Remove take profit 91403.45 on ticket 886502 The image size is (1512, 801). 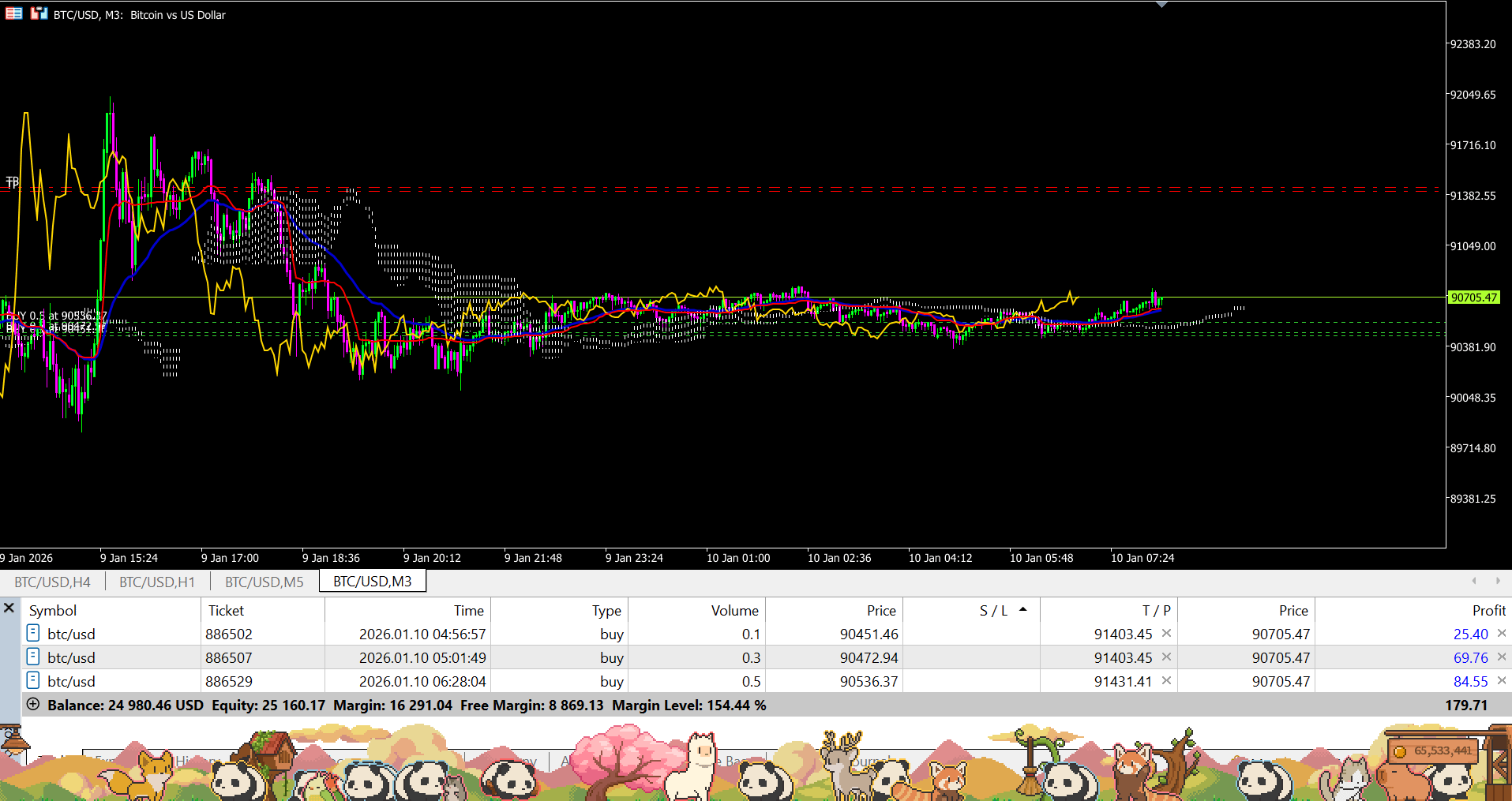[x=1166, y=633]
